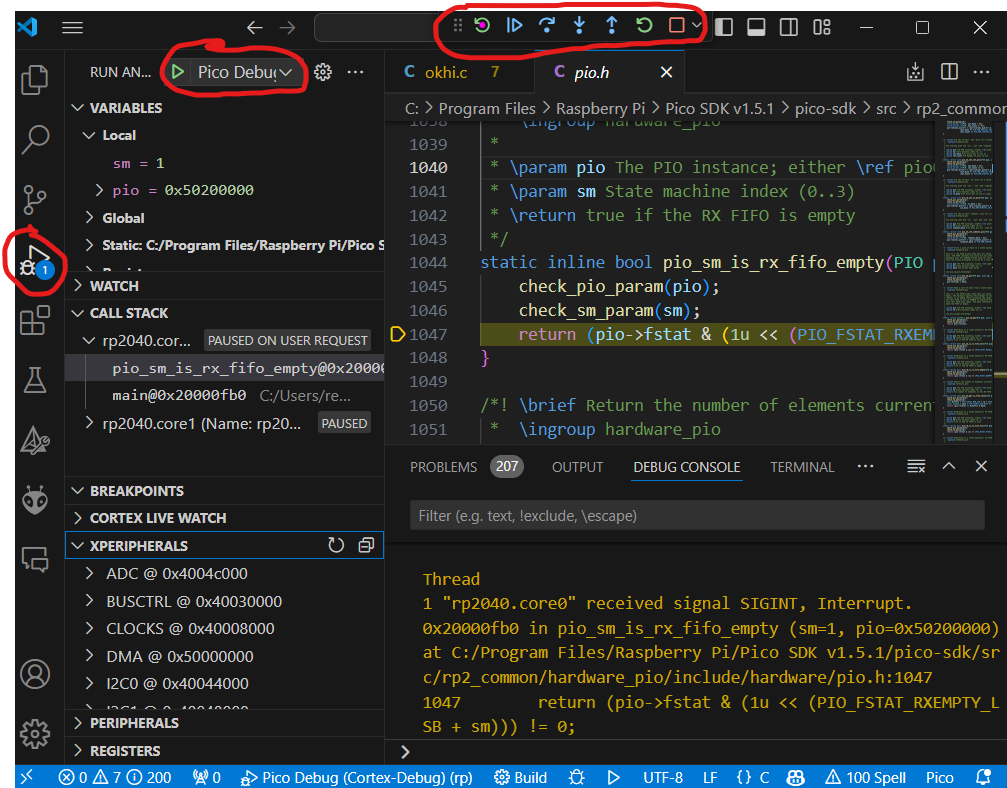Viewport: 1007px width, 788px height.
Task: Collapse all XPERIPHERALS entries
Action: (x=366, y=545)
